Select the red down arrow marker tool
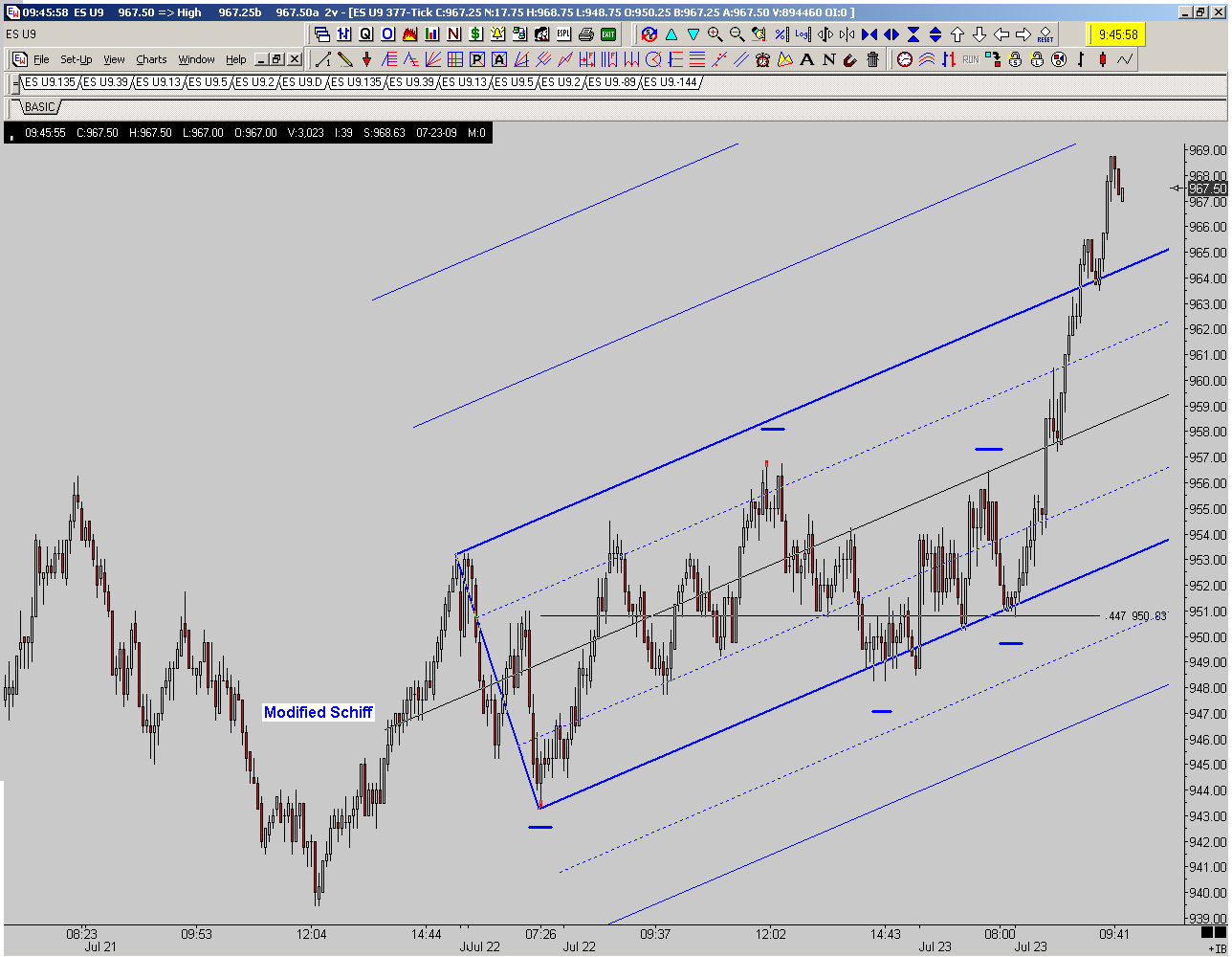Screen dimensions: 1232x957 [x=366, y=59]
